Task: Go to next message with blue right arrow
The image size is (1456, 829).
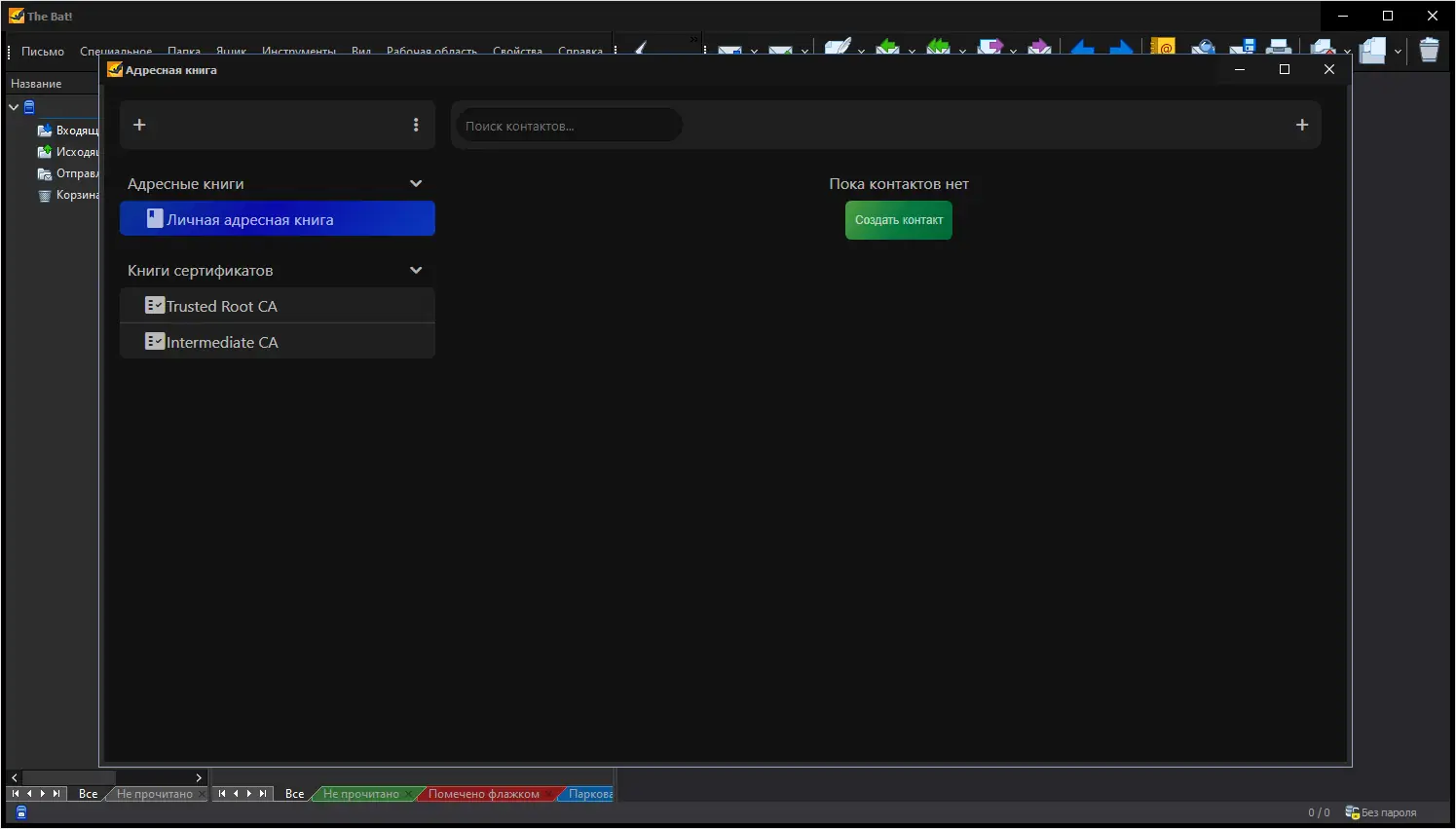Action: pos(1121,47)
